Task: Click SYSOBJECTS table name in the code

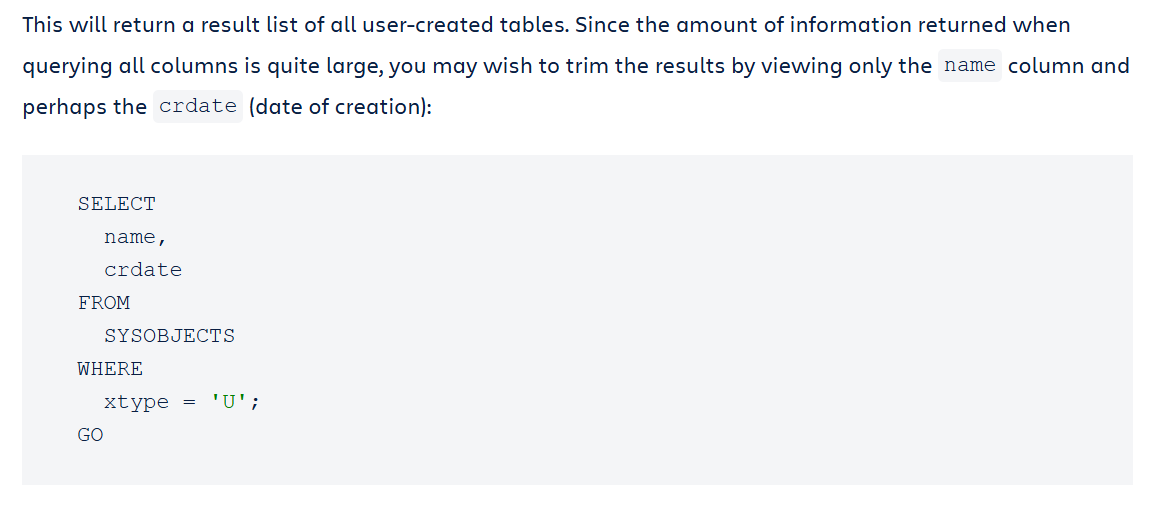Action: [x=169, y=336]
